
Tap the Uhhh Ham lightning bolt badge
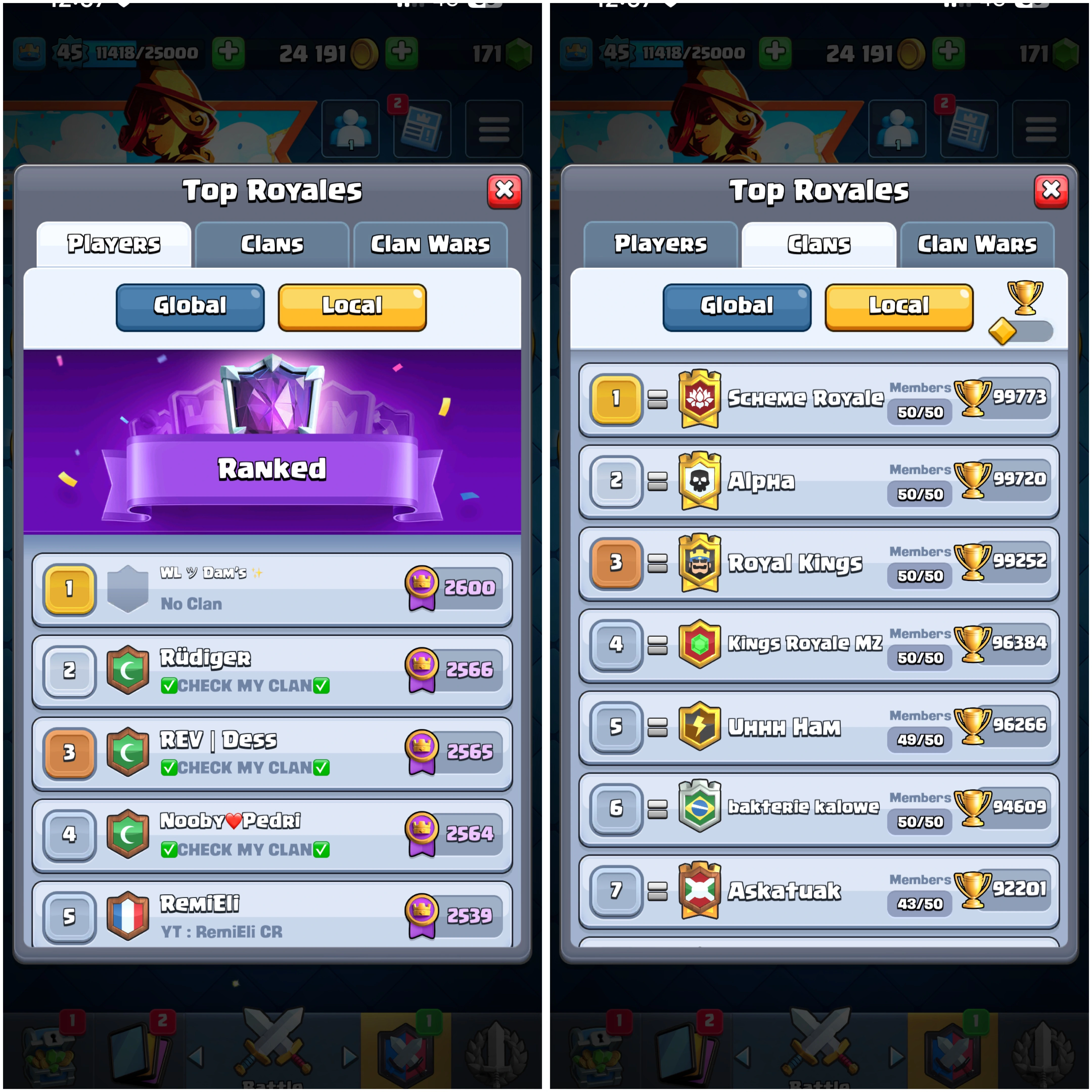(700, 726)
